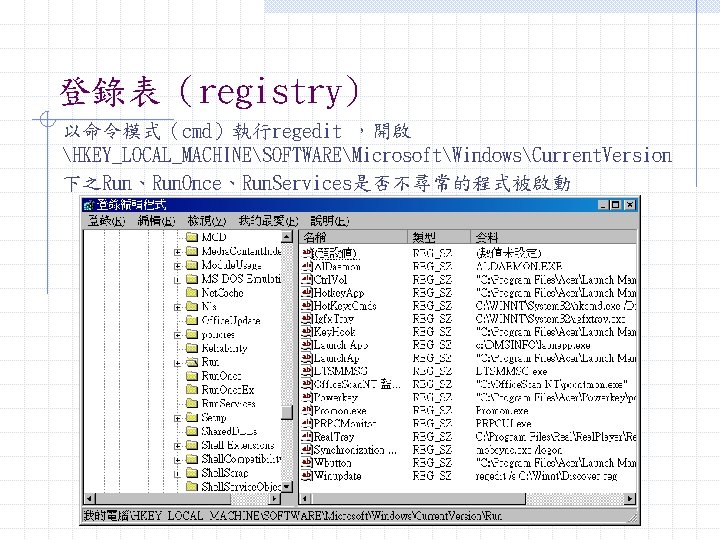The image size is (720, 540).
Task: Select the RunServices folder icon
Action: (x=192, y=403)
